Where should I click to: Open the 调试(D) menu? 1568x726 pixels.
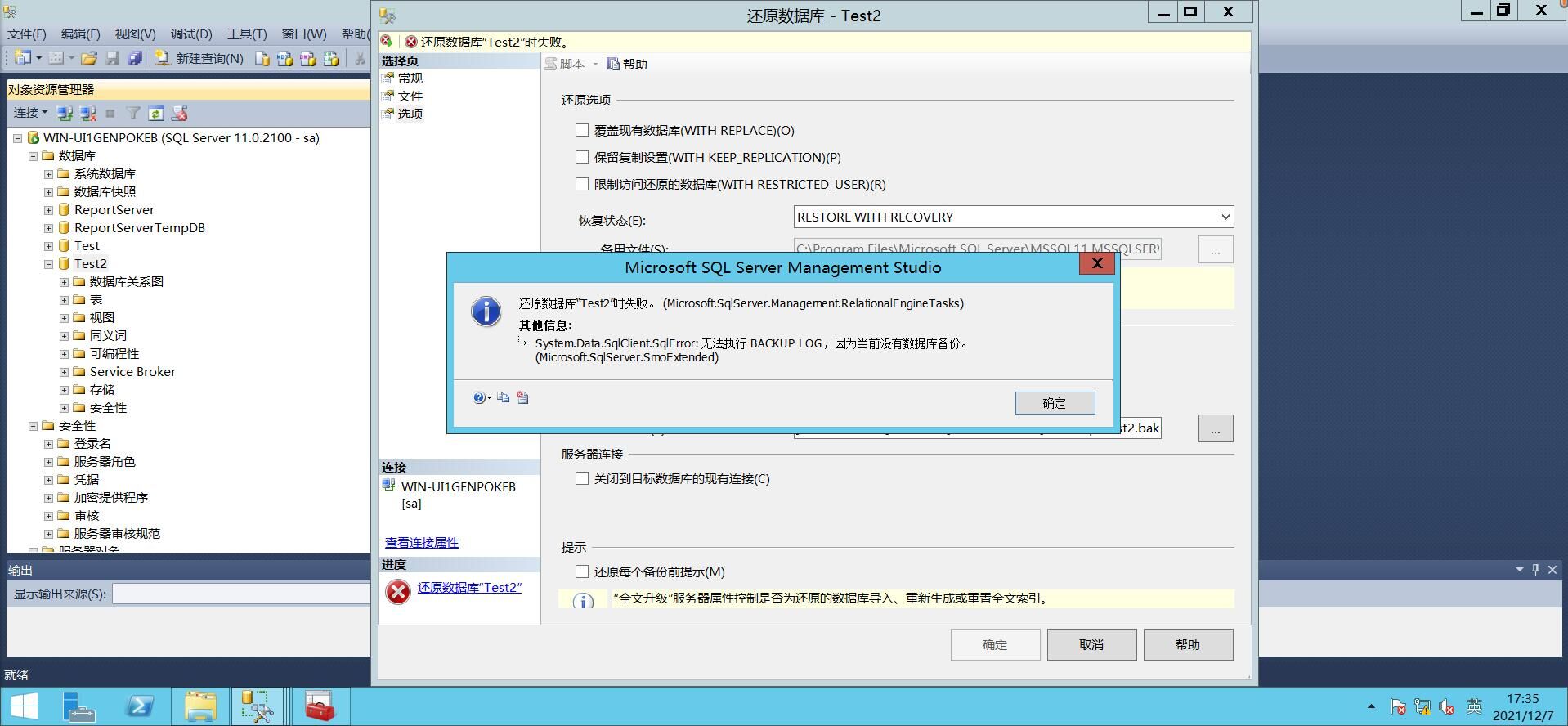tap(191, 34)
